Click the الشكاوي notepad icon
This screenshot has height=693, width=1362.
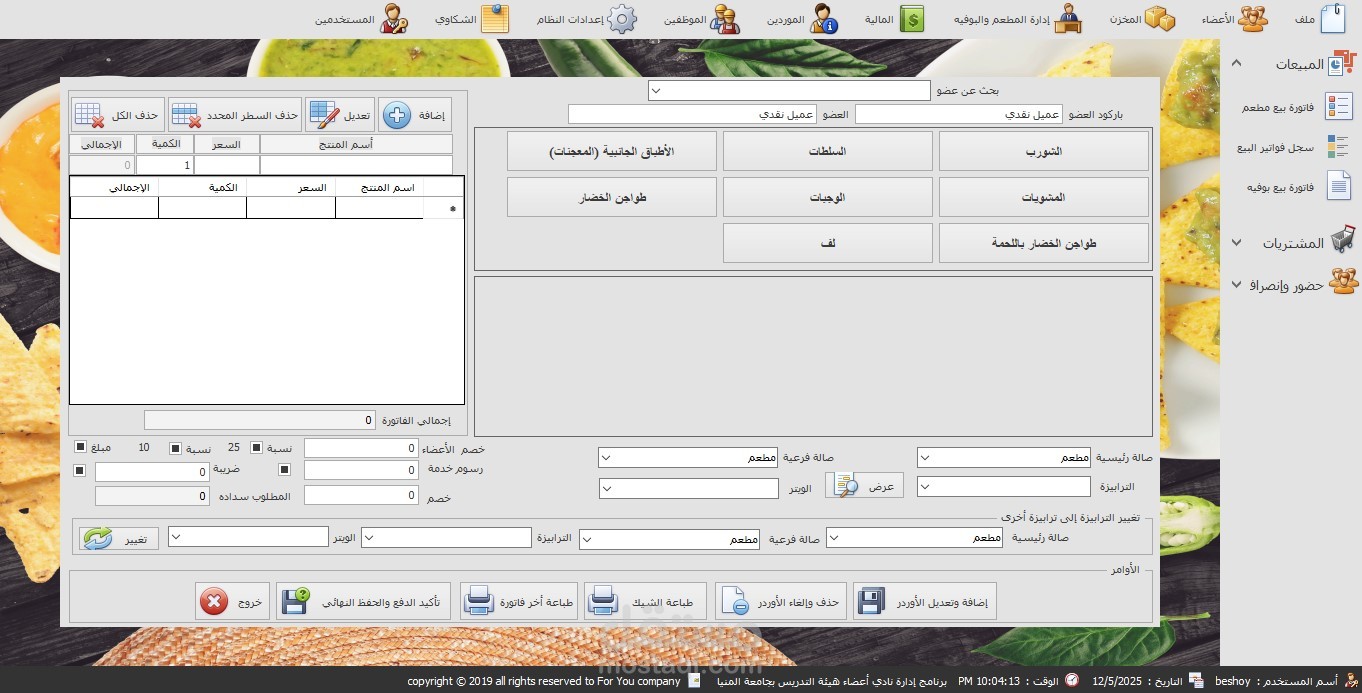point(495,19)
